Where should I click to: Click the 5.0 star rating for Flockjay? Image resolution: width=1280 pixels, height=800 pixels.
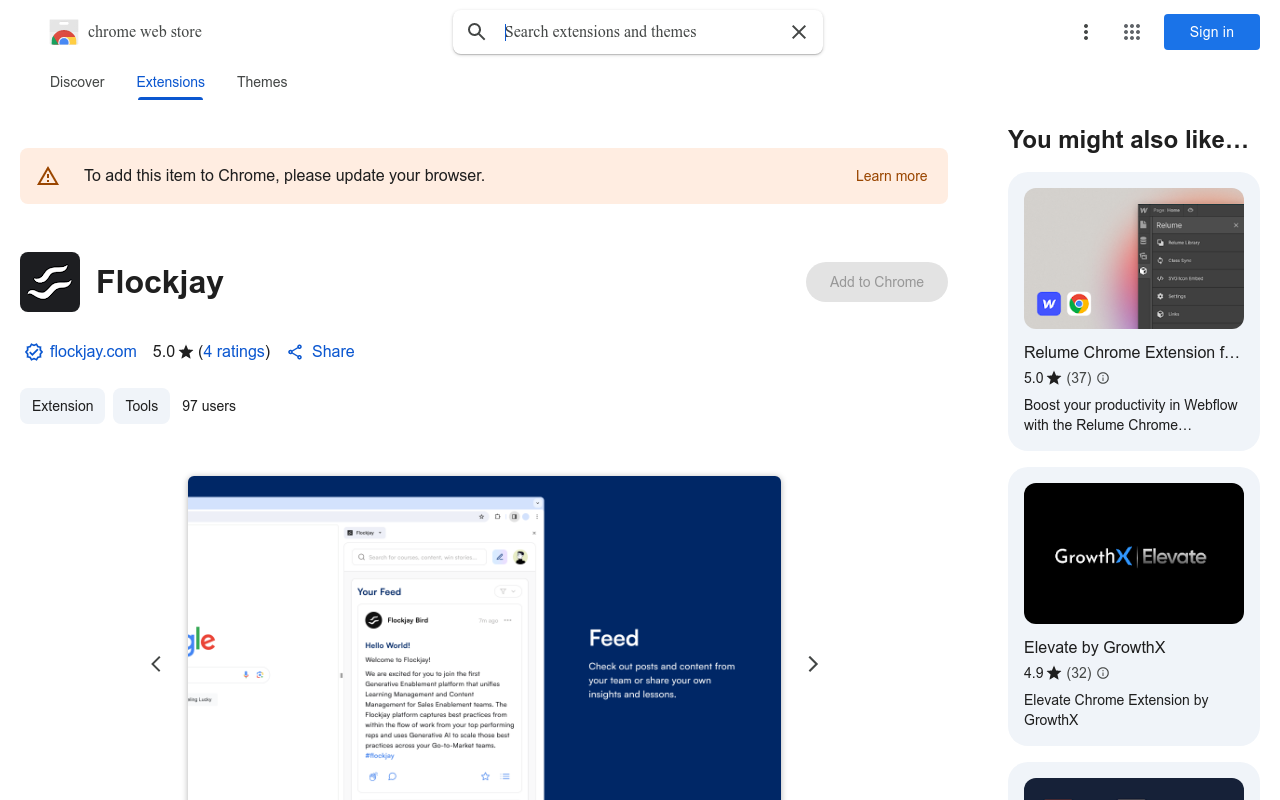(172, 352)
